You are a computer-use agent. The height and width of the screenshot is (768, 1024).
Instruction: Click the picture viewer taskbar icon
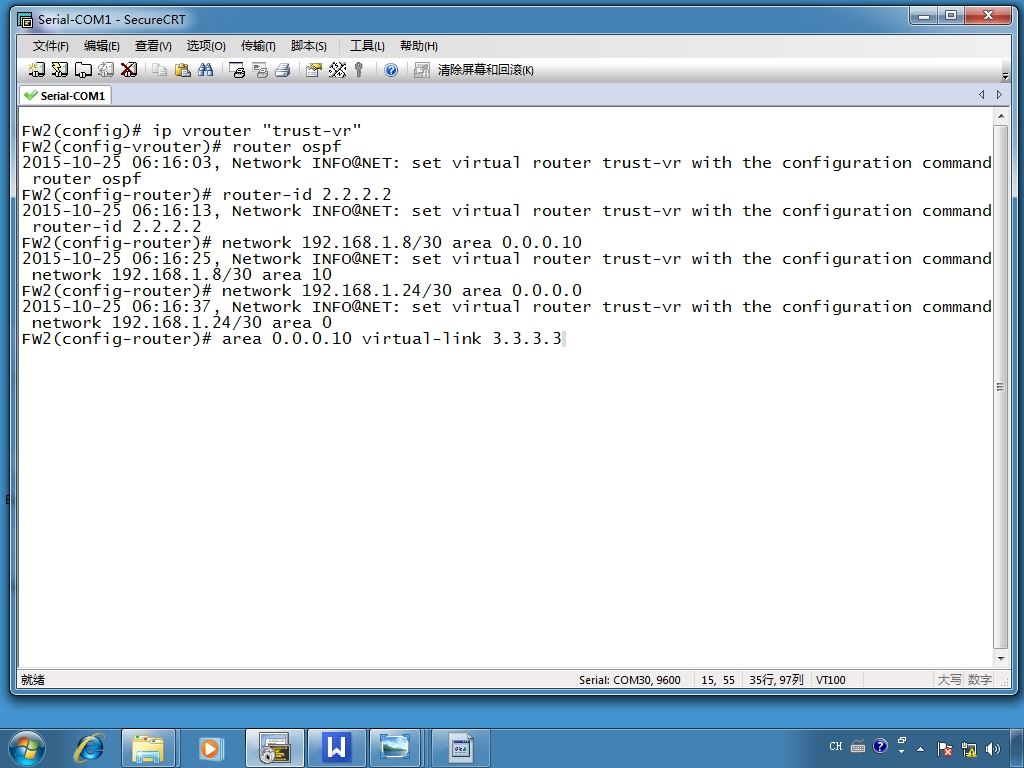[396, 748]
